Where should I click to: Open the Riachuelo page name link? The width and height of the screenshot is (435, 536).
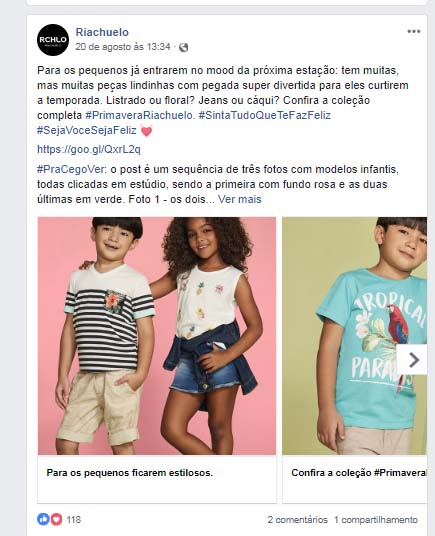102,32
